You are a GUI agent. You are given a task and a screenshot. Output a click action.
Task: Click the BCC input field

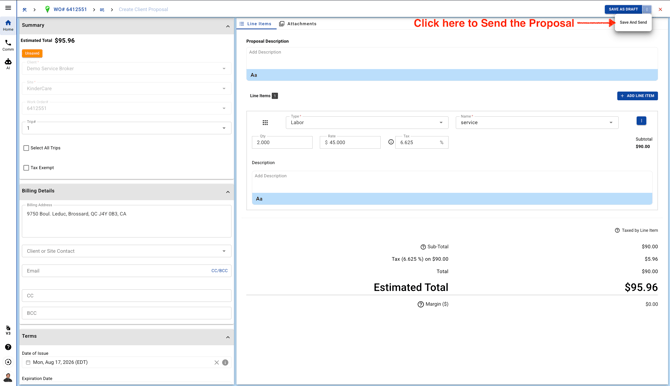(x=126, y=313)
